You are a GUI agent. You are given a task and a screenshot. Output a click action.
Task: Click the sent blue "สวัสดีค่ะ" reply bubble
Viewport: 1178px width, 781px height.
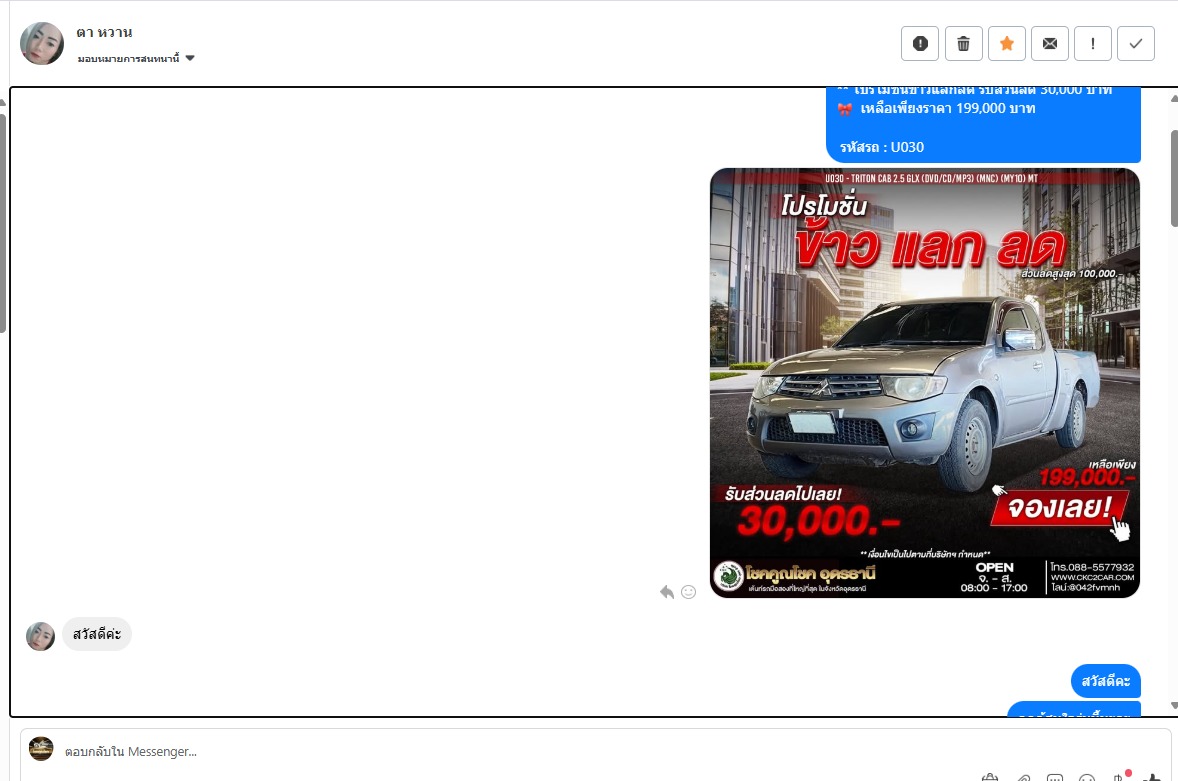(x=1106, y=681)
